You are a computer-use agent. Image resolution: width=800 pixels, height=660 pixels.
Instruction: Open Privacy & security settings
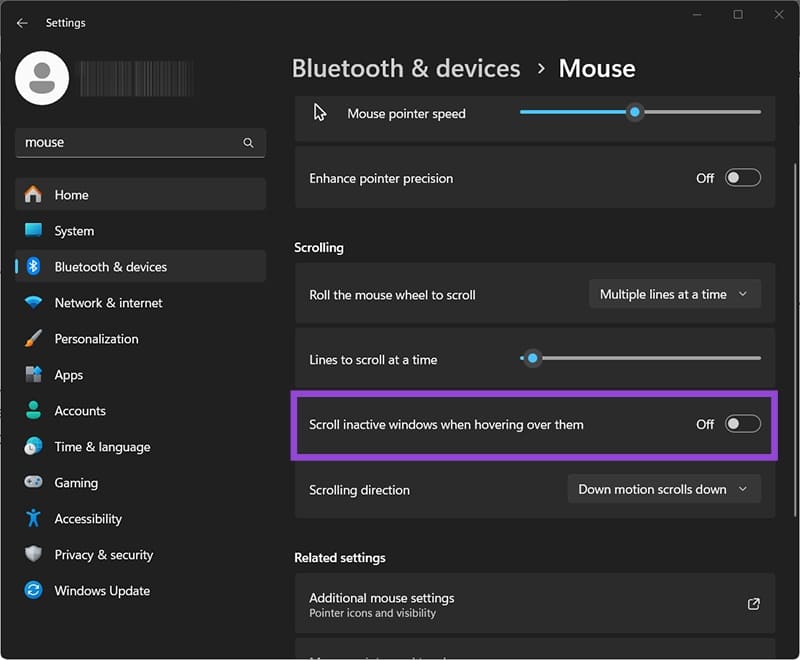point(140,554)
